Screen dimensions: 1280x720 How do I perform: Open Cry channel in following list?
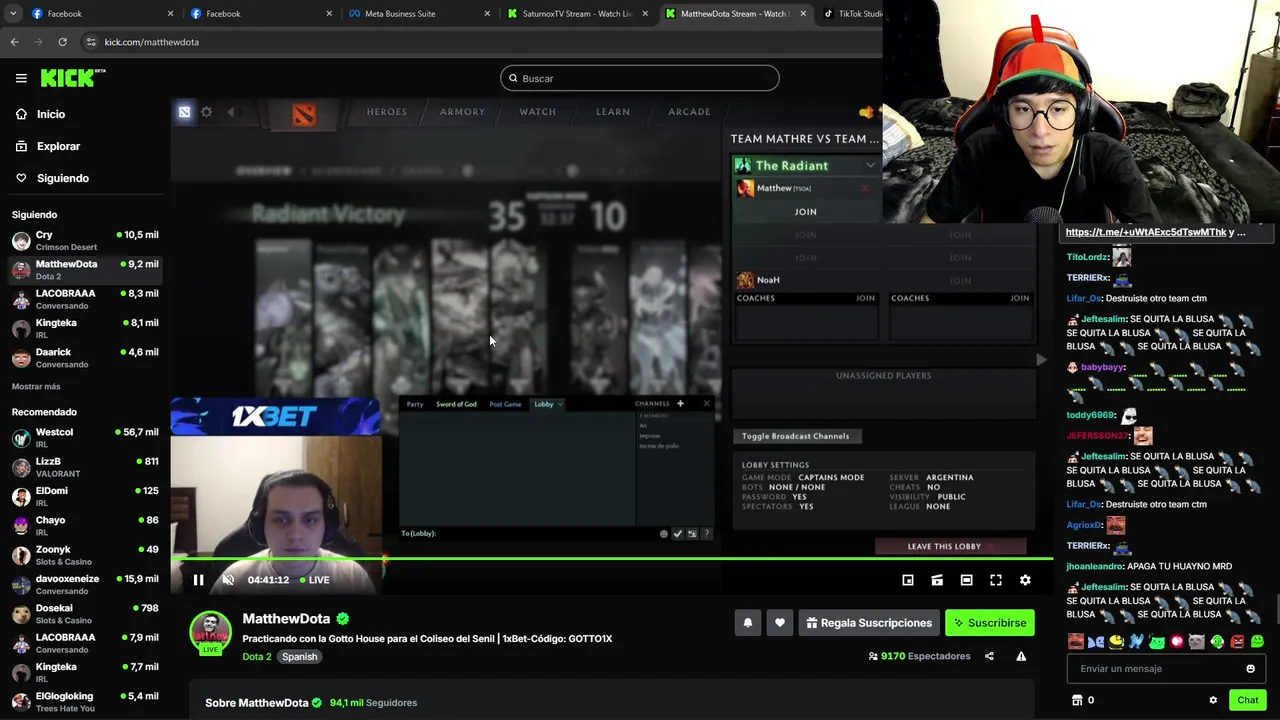85,240
